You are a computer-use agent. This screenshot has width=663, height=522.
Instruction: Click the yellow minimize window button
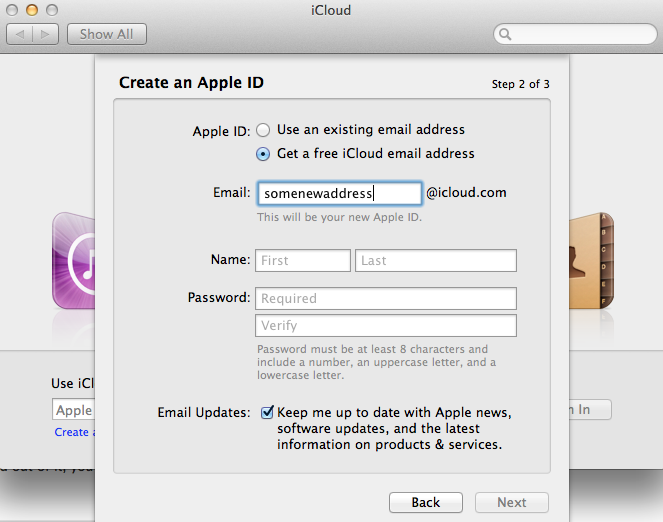pyautogui.click(x=32, y=10)
